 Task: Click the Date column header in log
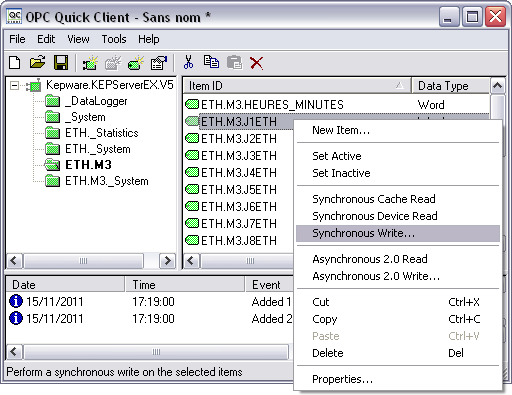(x=65, y=285)
